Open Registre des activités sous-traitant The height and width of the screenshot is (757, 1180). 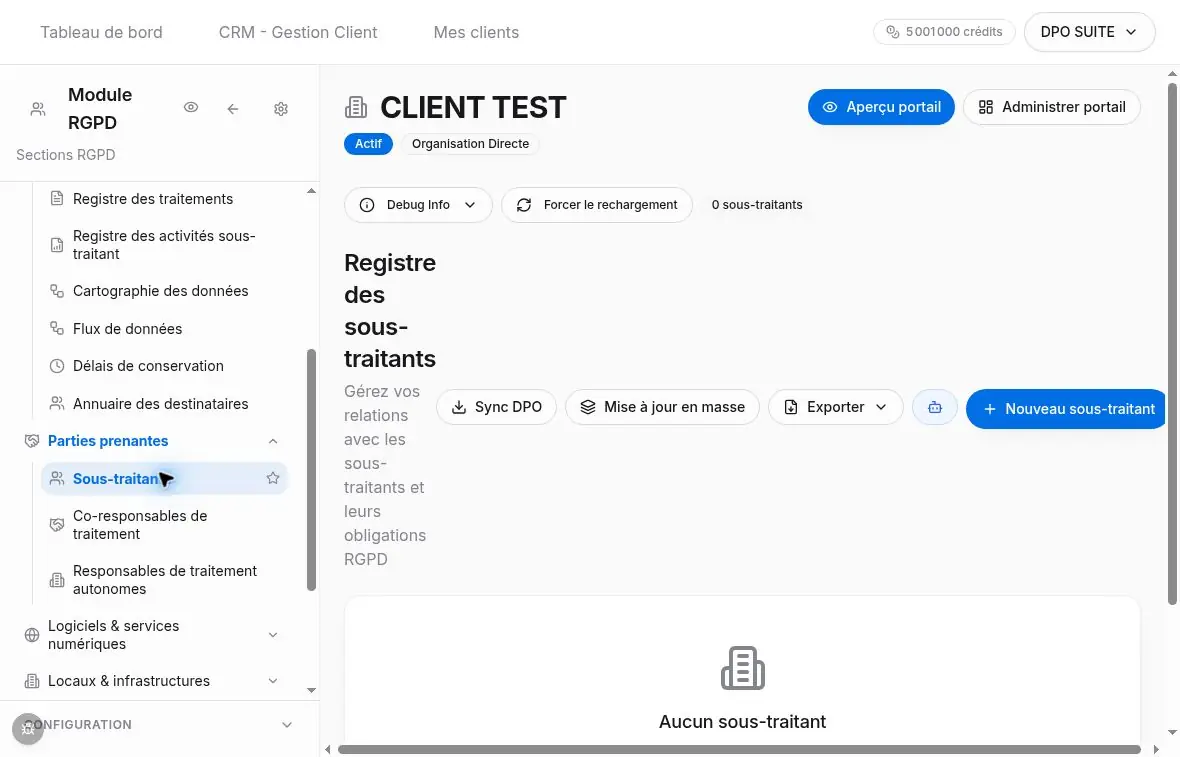164,245
